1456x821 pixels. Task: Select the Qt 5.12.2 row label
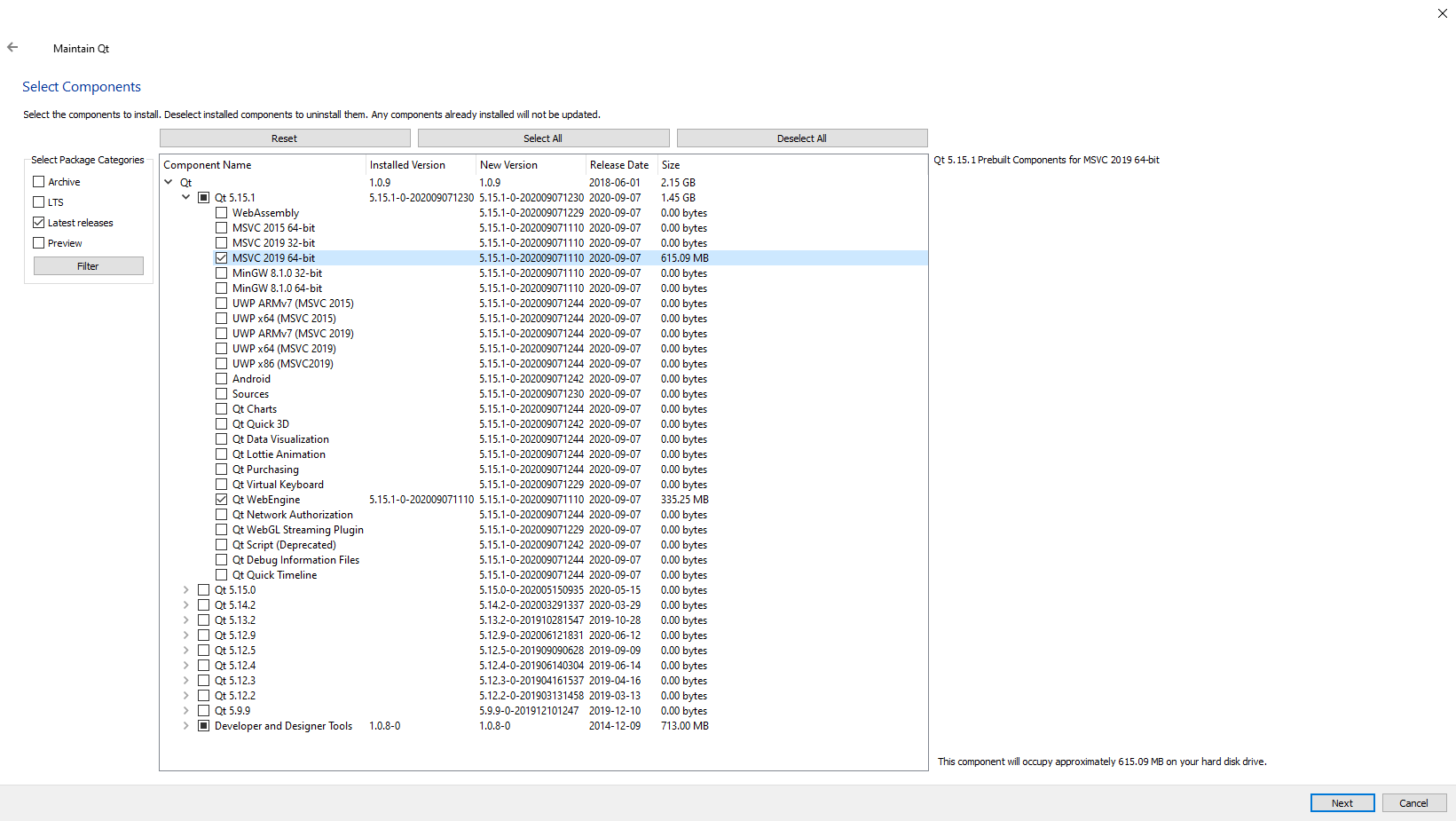click(235, 695)
